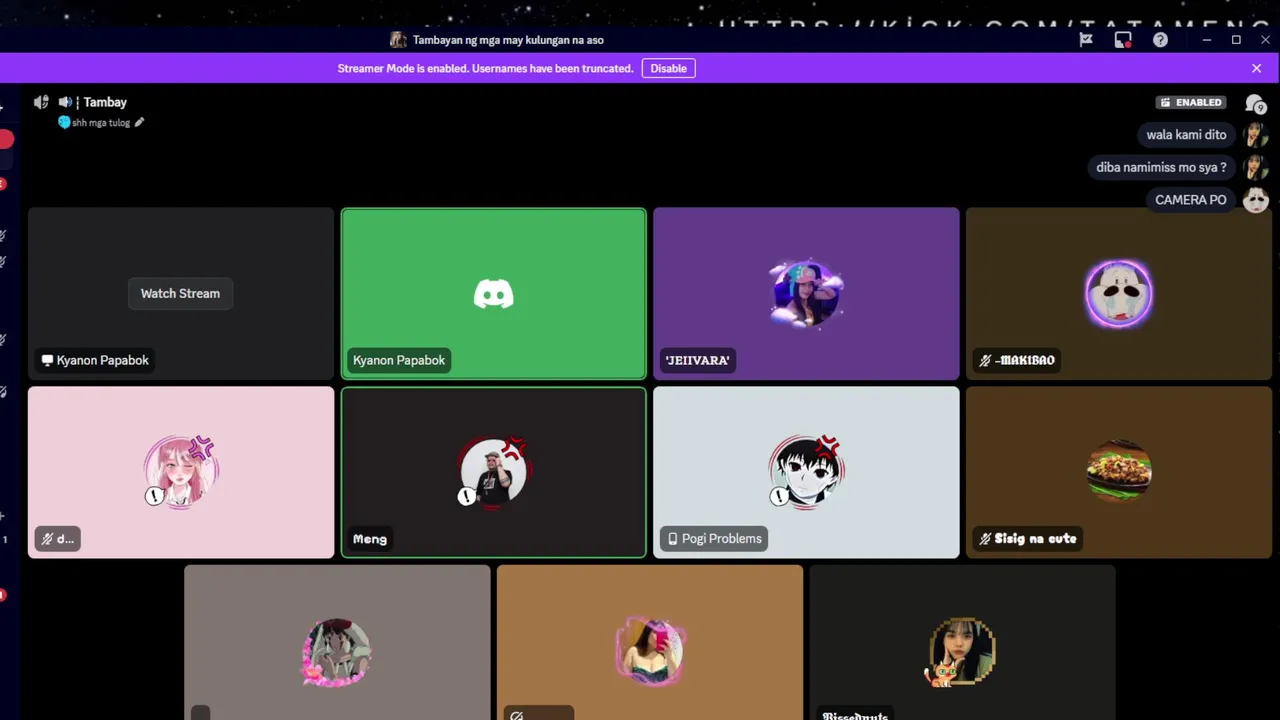Click the muted mic icon on the 'd...' label
Viewport: 1280px width, 720px height.
point(46,539)
